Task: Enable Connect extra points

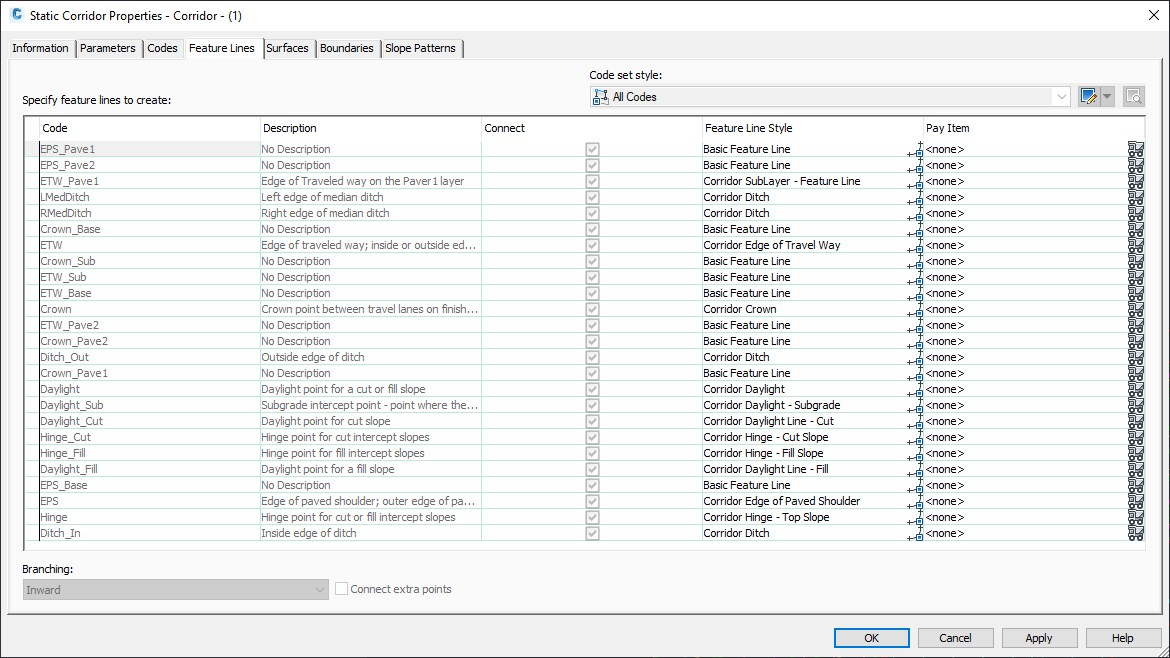Action: point(340,589)
